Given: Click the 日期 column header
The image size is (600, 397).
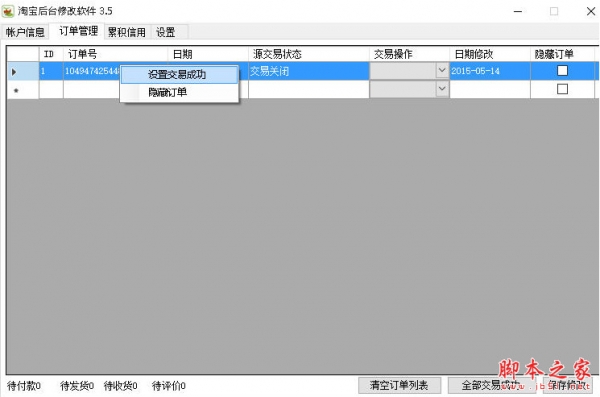Looking at the screenshot, I should point(208,54).
